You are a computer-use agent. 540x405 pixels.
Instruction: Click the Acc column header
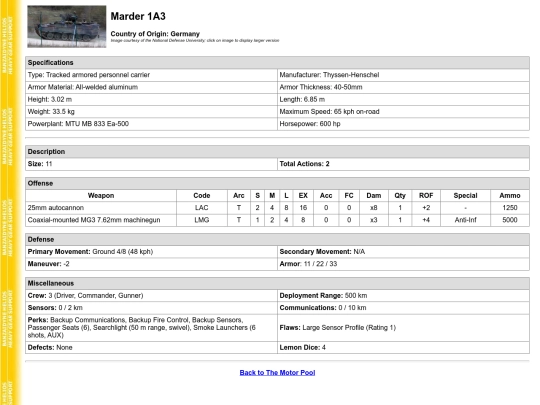pos(326,196)
